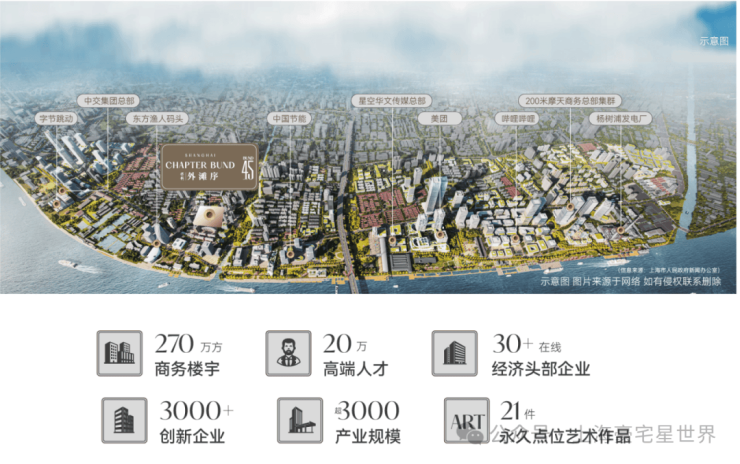740x464 pixels.
Task: Click the 产业规模 factory icon
Action: pos(300,420)
